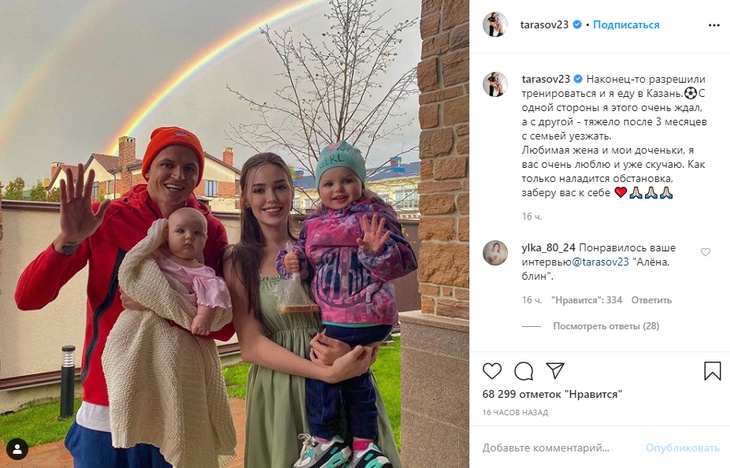Click Подписаться to follow the account
This screenshot has height=468, width=730.
click(626, 25)
